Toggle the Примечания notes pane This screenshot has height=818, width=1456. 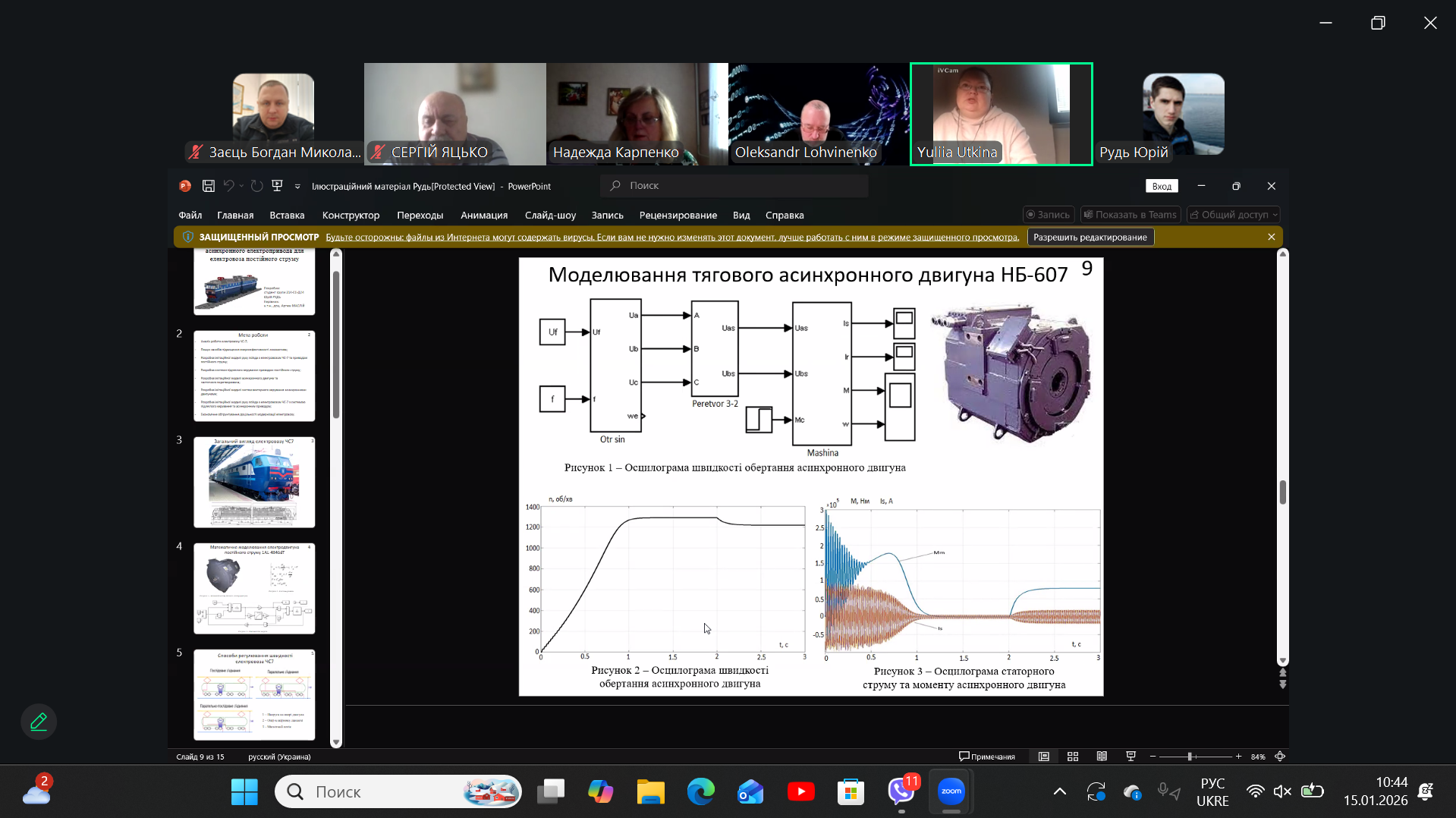(x=987, y=757)
